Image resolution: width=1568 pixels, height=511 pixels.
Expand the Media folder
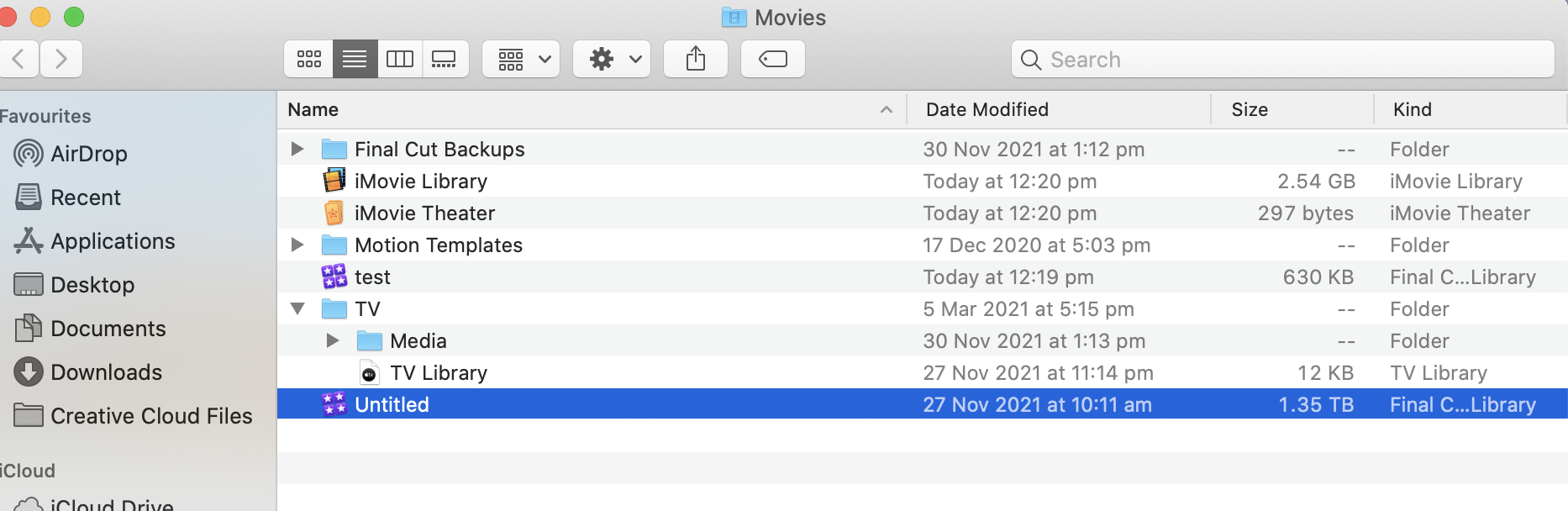(x=333, y=340)
